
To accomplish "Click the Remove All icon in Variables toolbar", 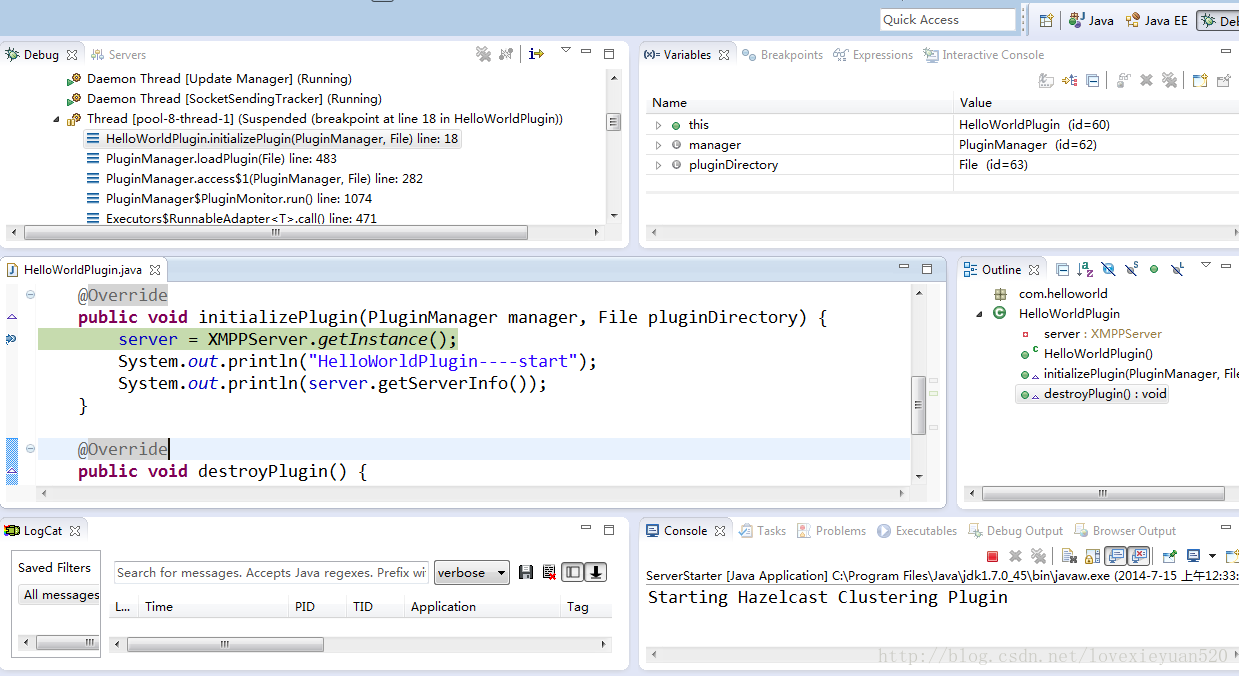I will (1169, 81).
